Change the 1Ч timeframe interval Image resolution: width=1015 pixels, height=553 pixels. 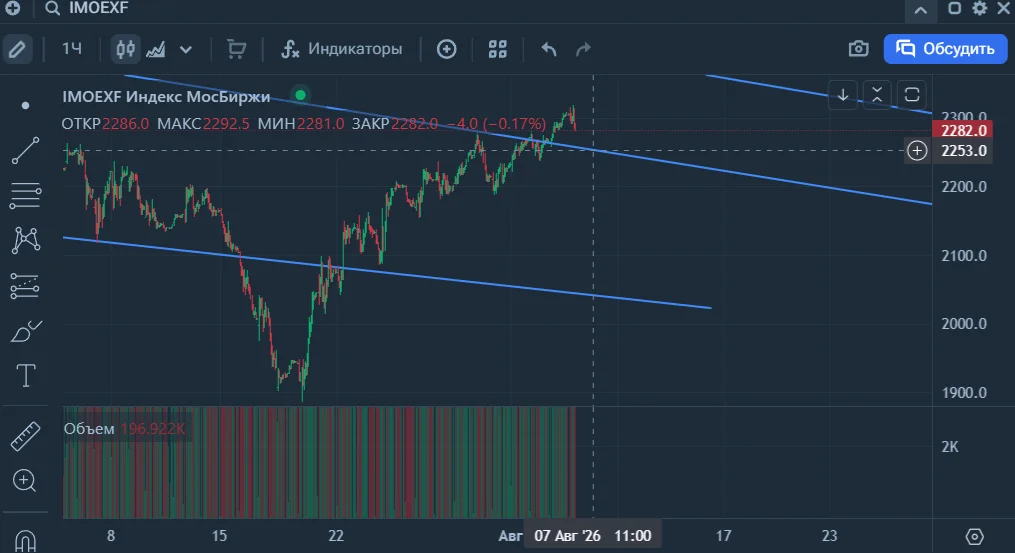pyautogui.click(x=71, y=49)
